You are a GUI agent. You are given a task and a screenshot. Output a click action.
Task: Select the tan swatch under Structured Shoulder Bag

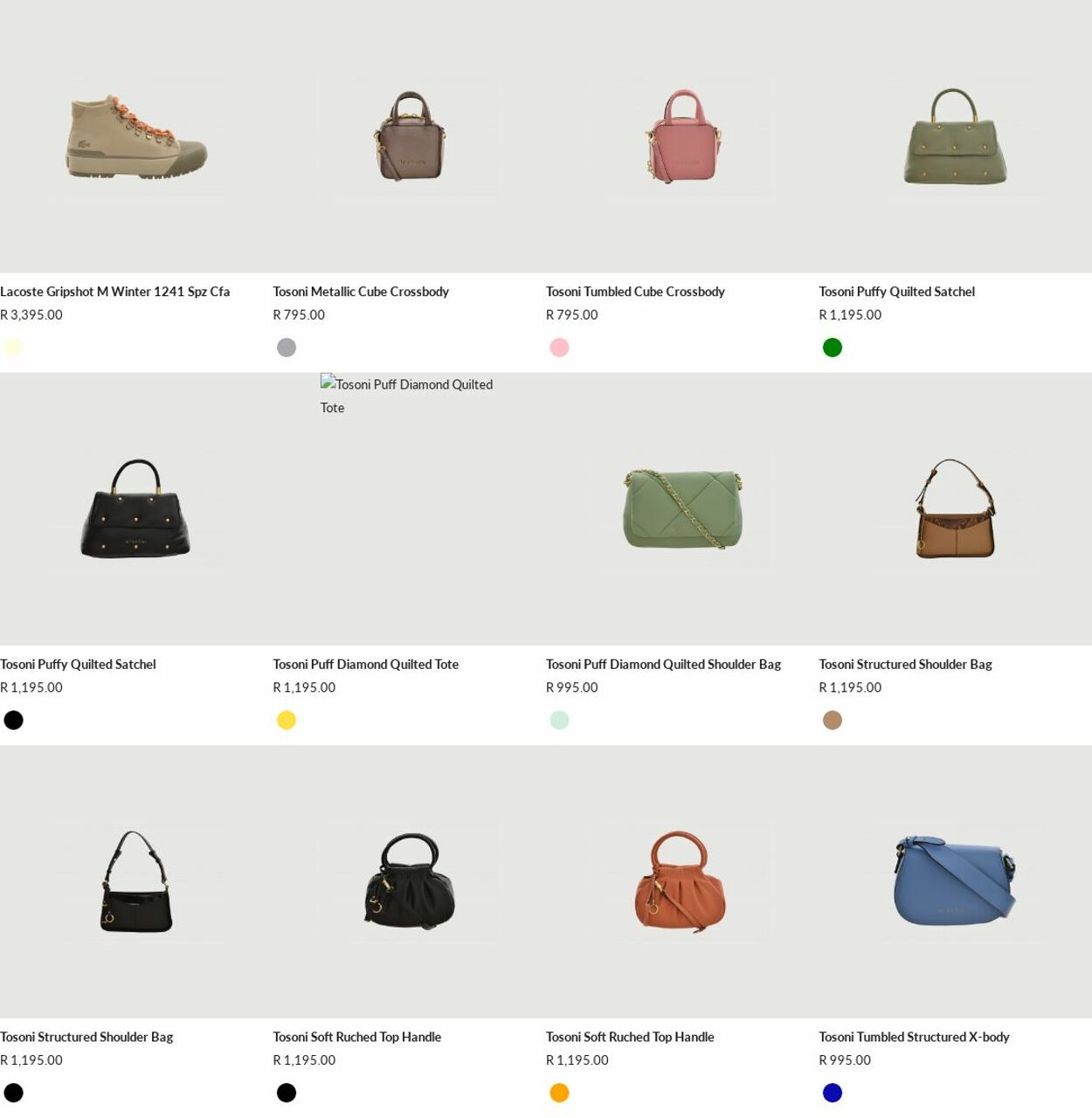pyautogui.click(x=833, y=721)
